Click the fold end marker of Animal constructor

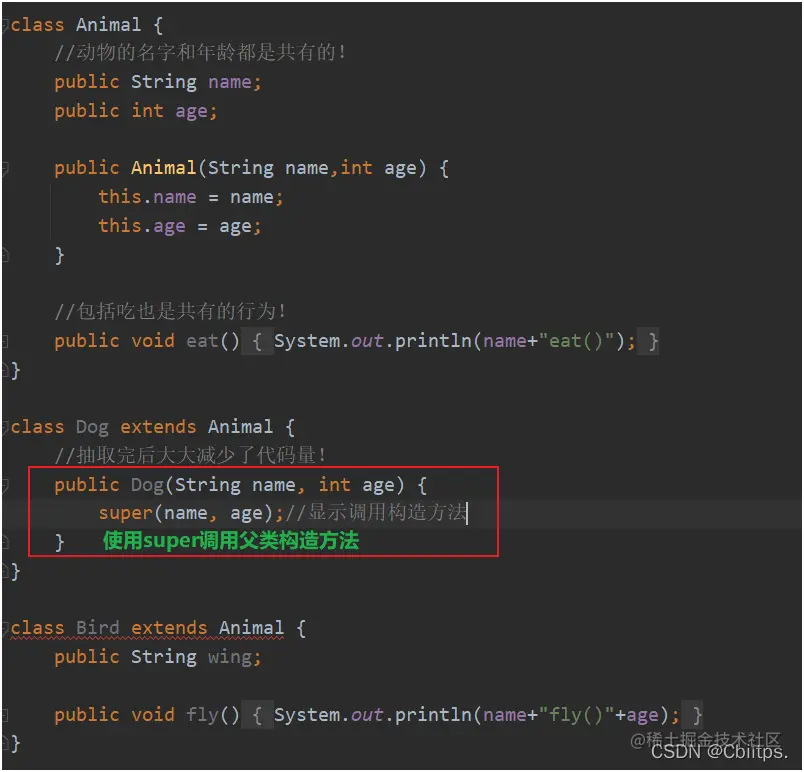click(5, 255)
